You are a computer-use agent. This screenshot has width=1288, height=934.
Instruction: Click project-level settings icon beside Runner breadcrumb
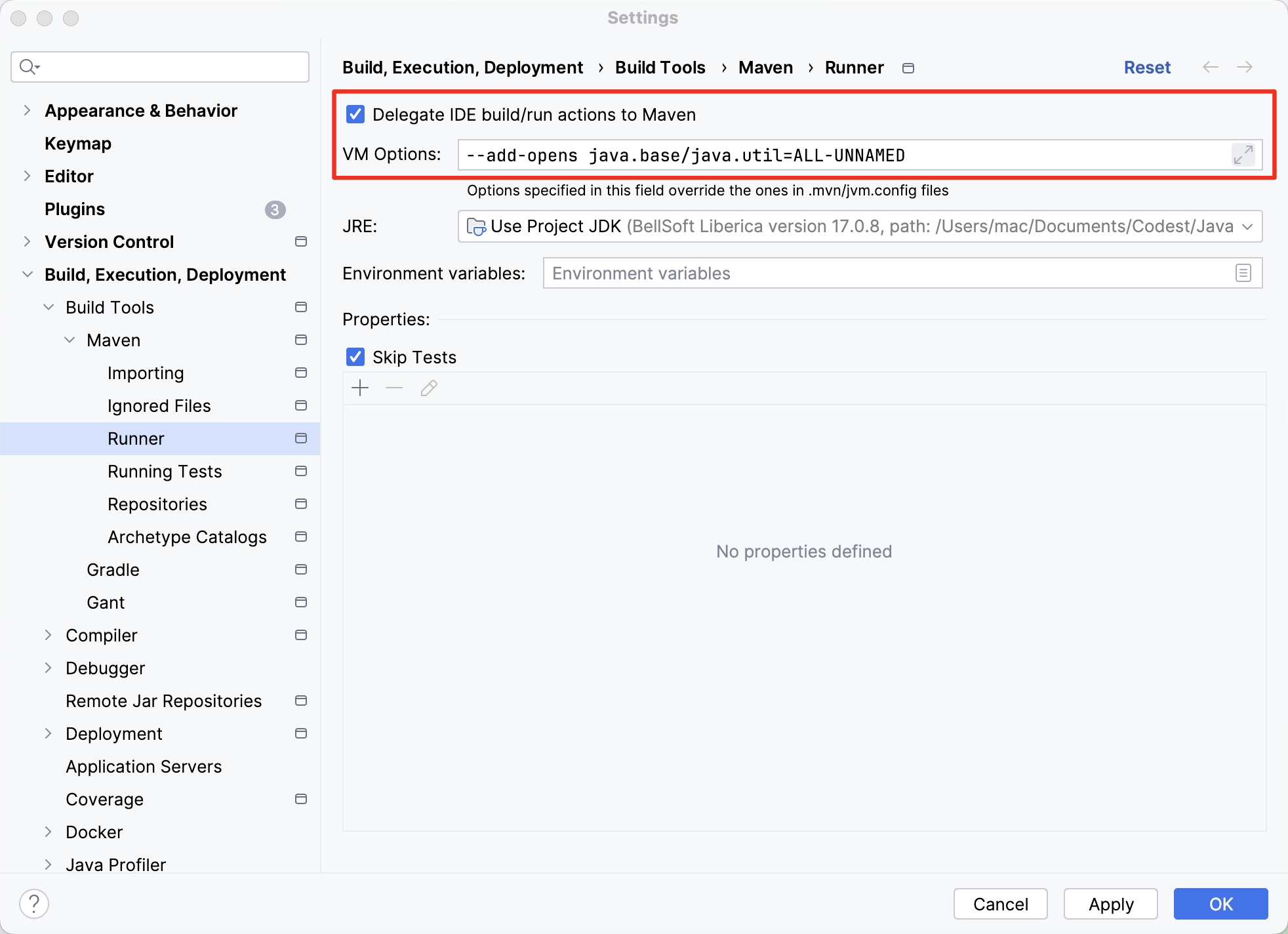coord(908,68)
